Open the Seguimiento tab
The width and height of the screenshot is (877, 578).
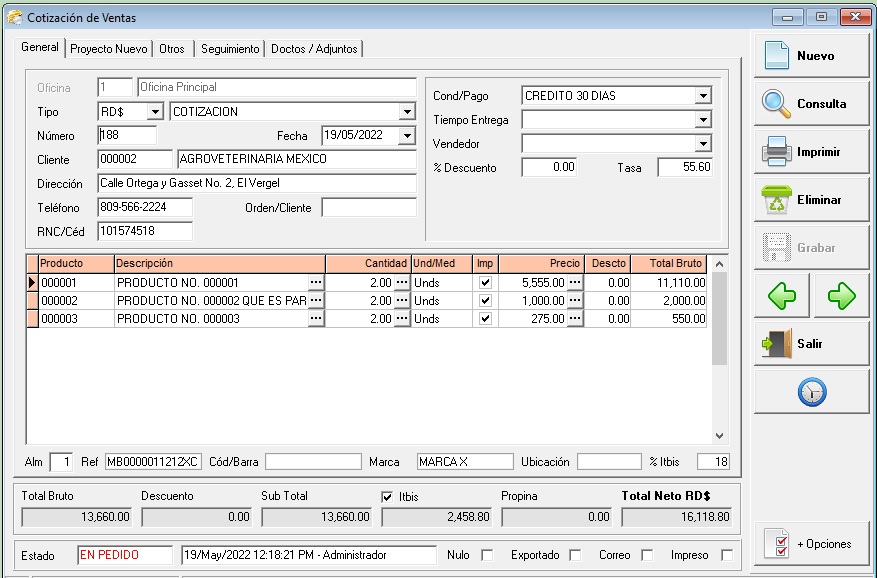tap(229, 49)
